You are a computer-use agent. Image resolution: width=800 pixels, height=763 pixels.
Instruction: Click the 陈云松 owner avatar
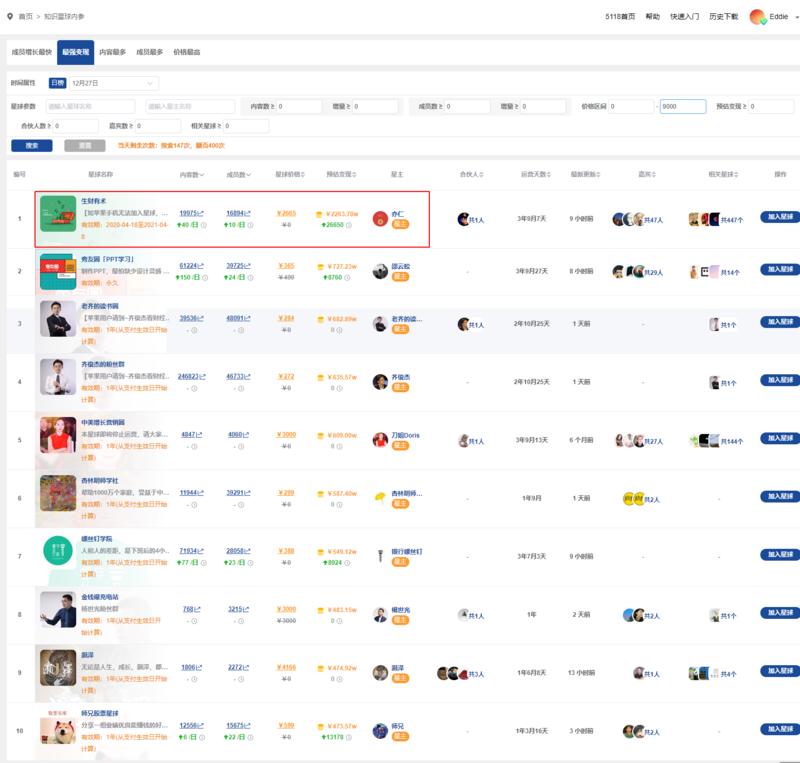[380, 271]
